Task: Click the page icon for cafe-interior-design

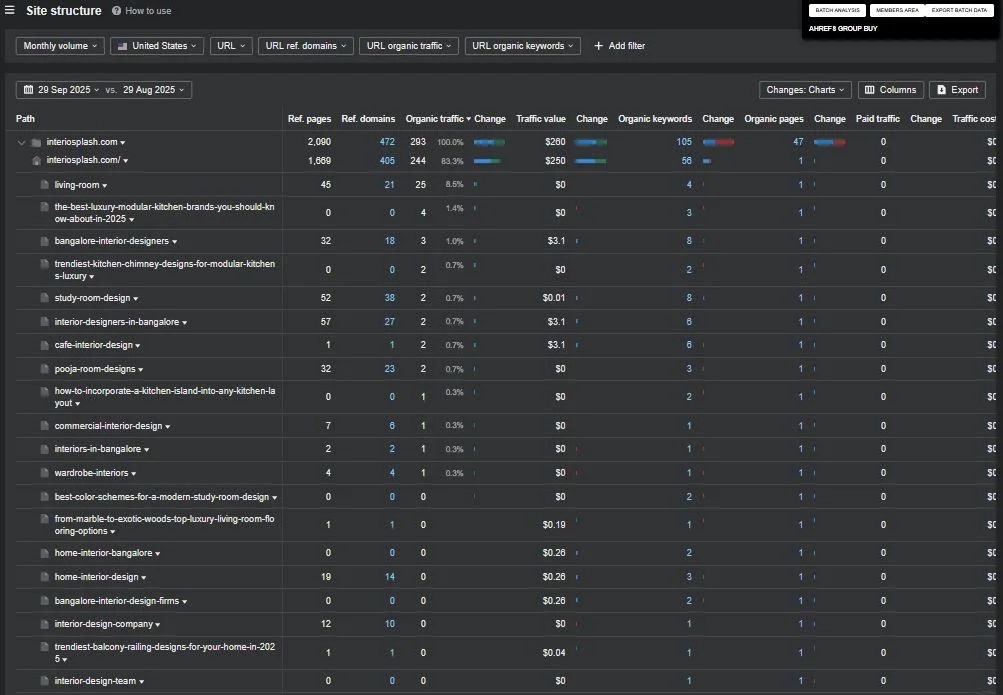Action: click(x=44, y=345)
